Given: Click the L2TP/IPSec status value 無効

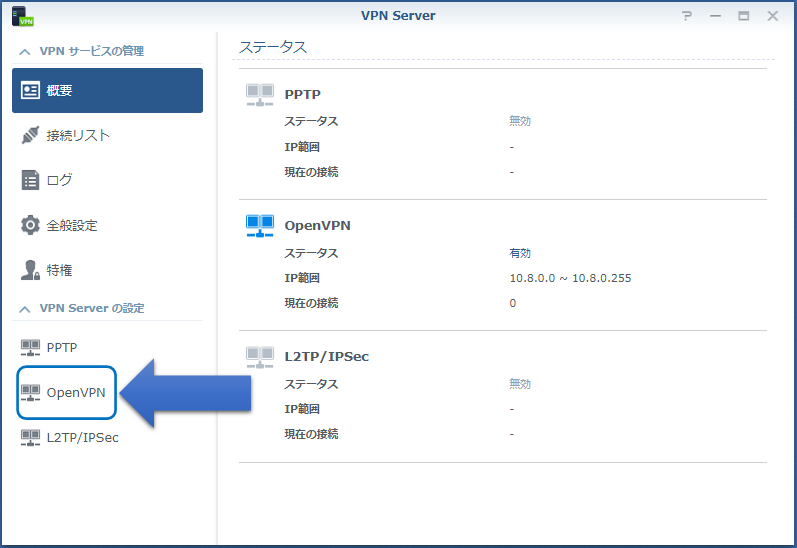Looking at the screenshot, I should (x=520, y=384).
